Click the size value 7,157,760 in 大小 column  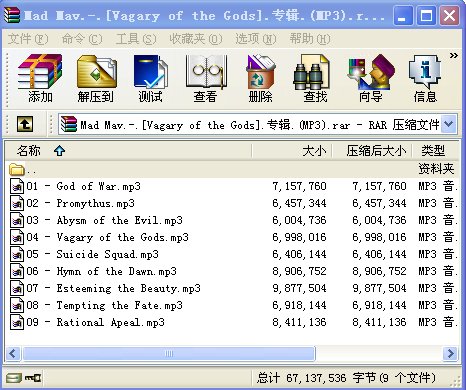point(299,186)
